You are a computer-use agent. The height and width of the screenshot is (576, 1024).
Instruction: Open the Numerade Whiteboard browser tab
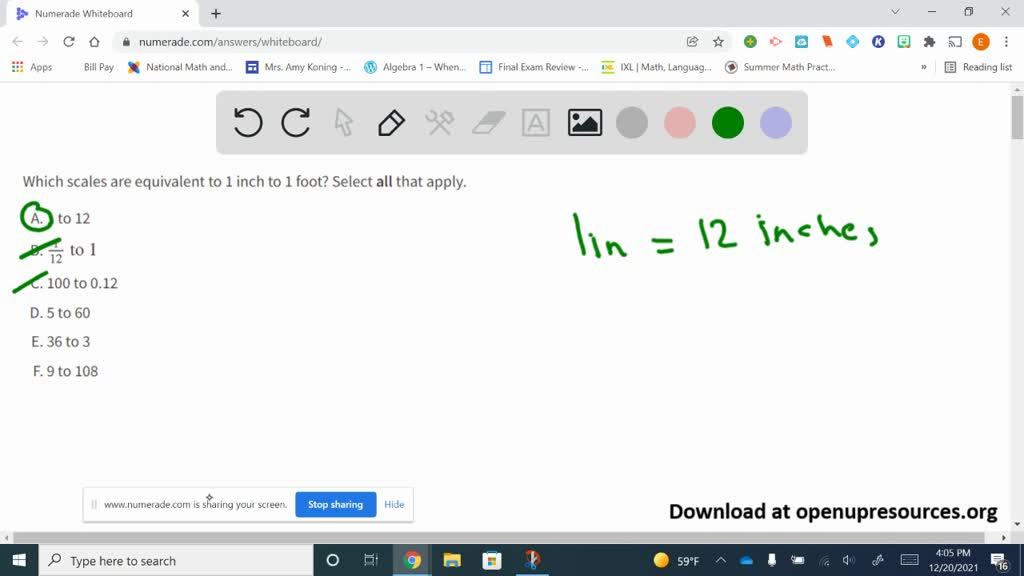[95, 14]
